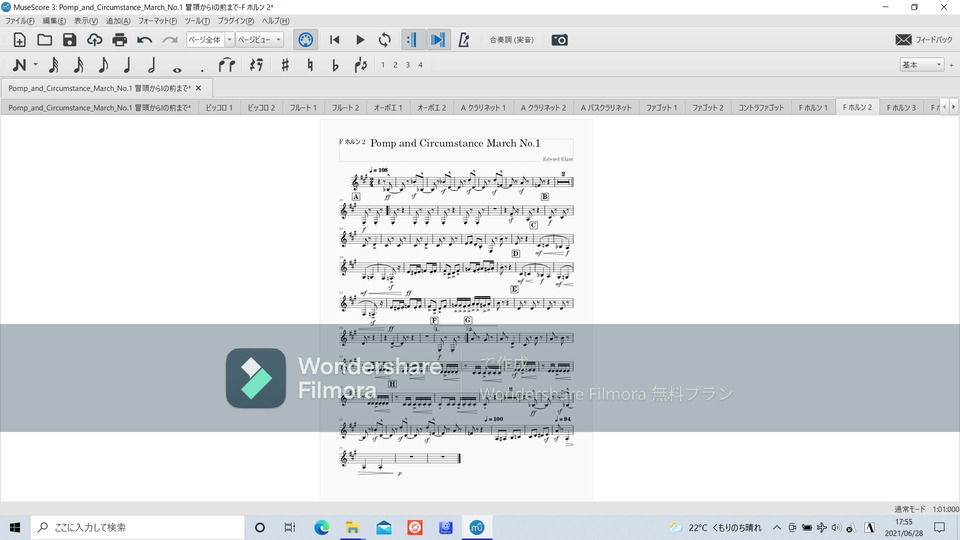Redo the undone action

pos(170,40)
